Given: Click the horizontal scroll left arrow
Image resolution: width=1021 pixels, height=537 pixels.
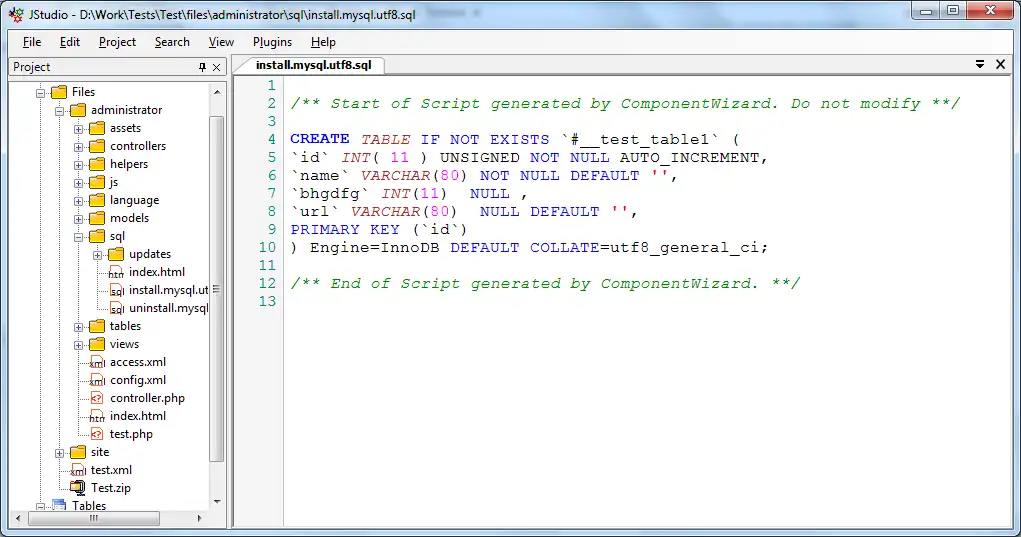Looking at the screenshot, I should pos(18,519).
